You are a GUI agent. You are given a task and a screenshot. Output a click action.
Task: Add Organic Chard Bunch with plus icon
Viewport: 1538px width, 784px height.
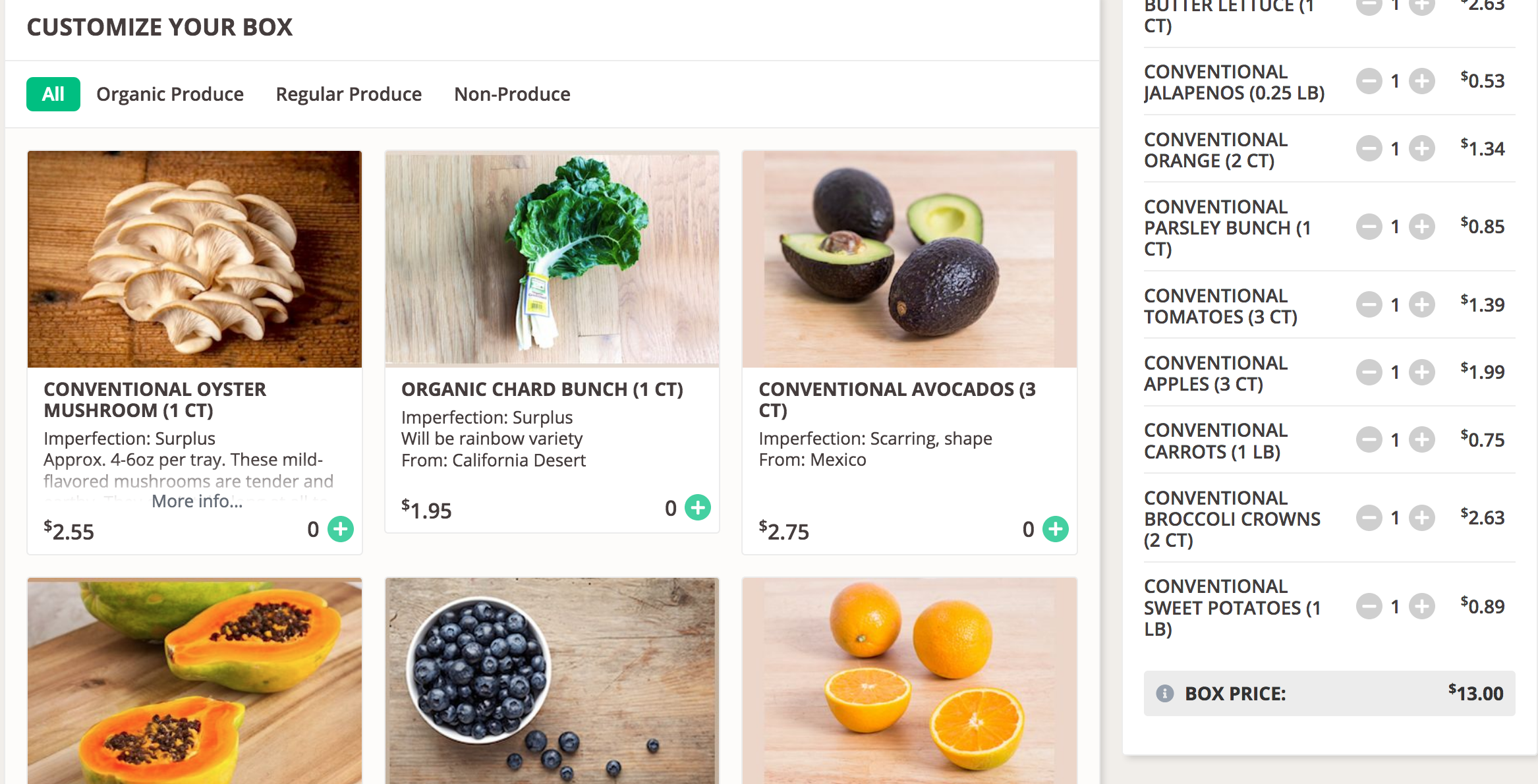click(698, 508)
